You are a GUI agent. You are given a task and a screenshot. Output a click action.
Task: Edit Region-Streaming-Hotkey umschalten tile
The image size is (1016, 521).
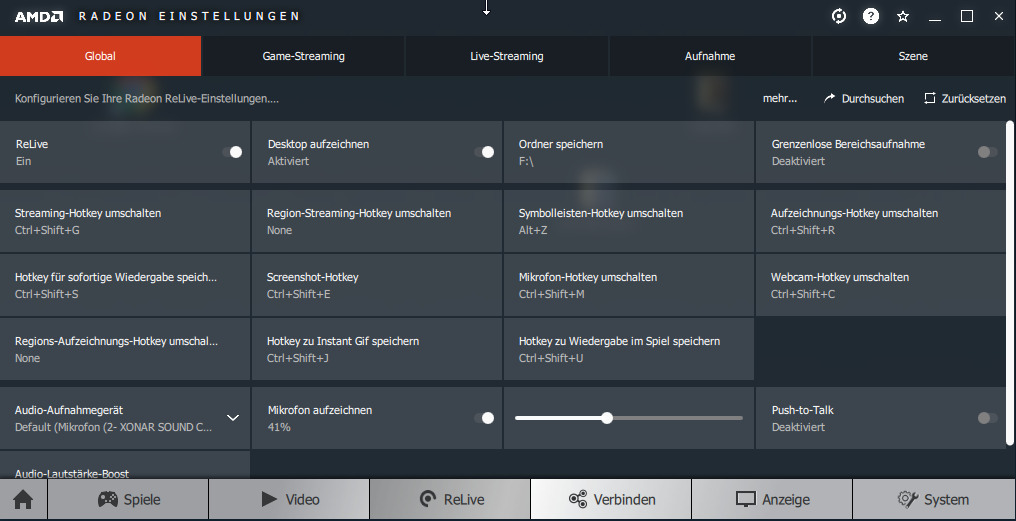click(x=376, y=221)
